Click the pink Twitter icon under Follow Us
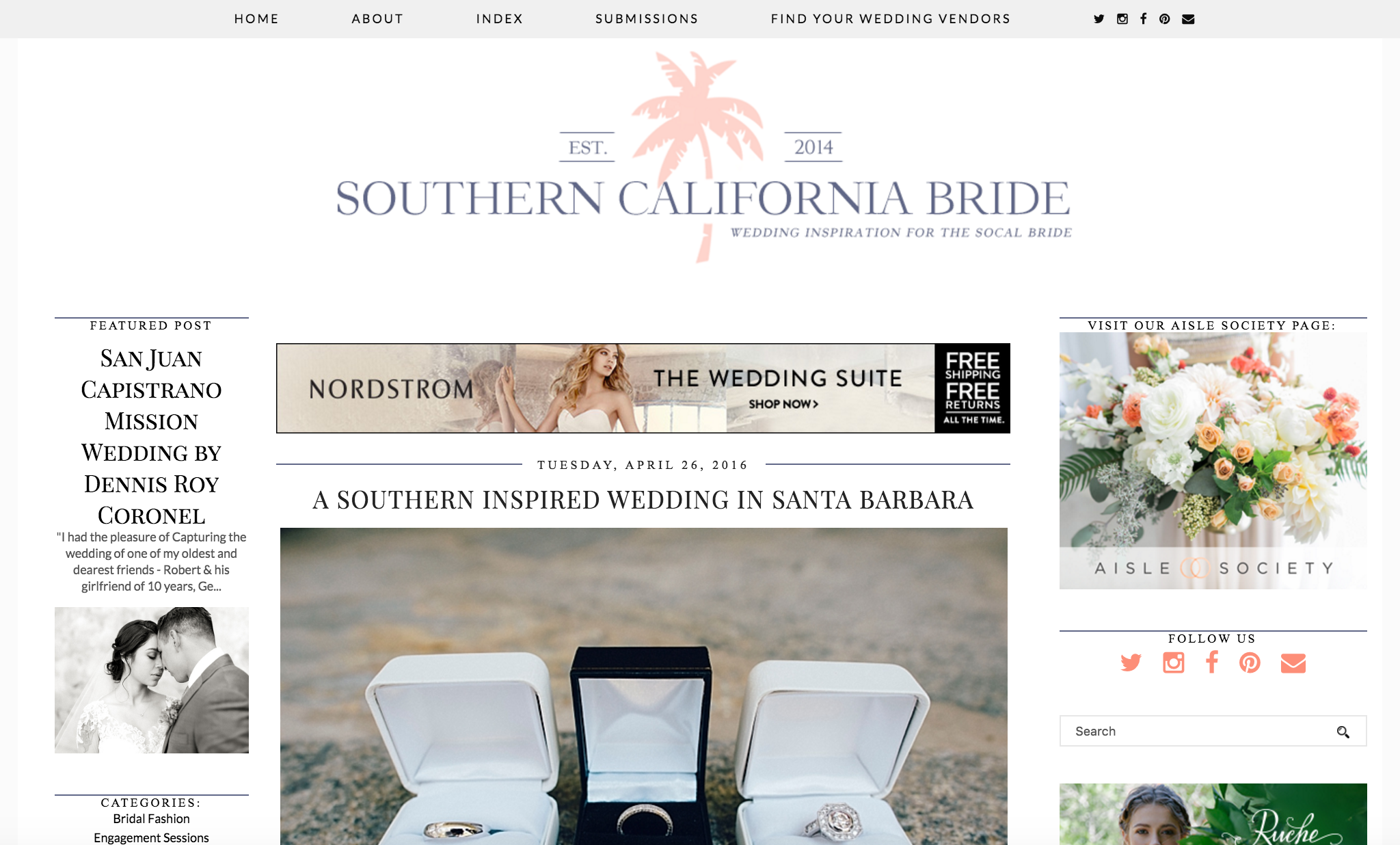 coord(1131,662)
